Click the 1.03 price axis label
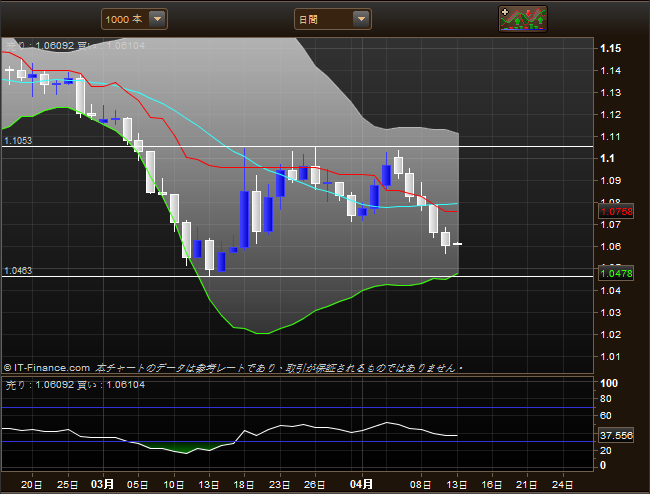650x494 pixels. (611, 312)
